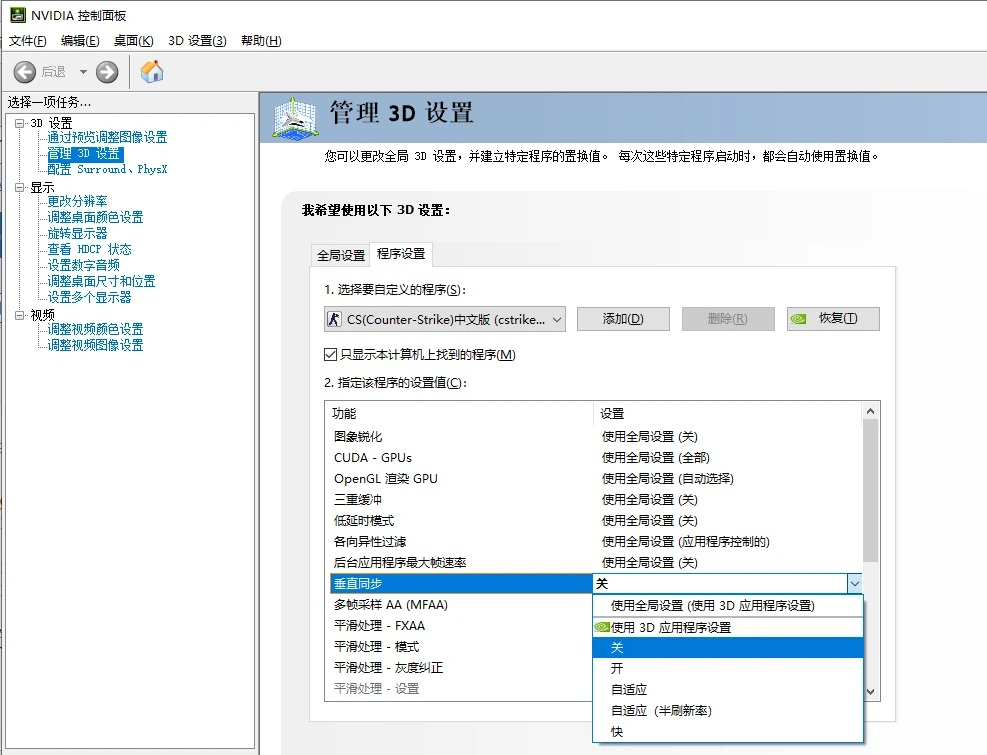Switch to the 全局设置 tab

coord(341,255)
